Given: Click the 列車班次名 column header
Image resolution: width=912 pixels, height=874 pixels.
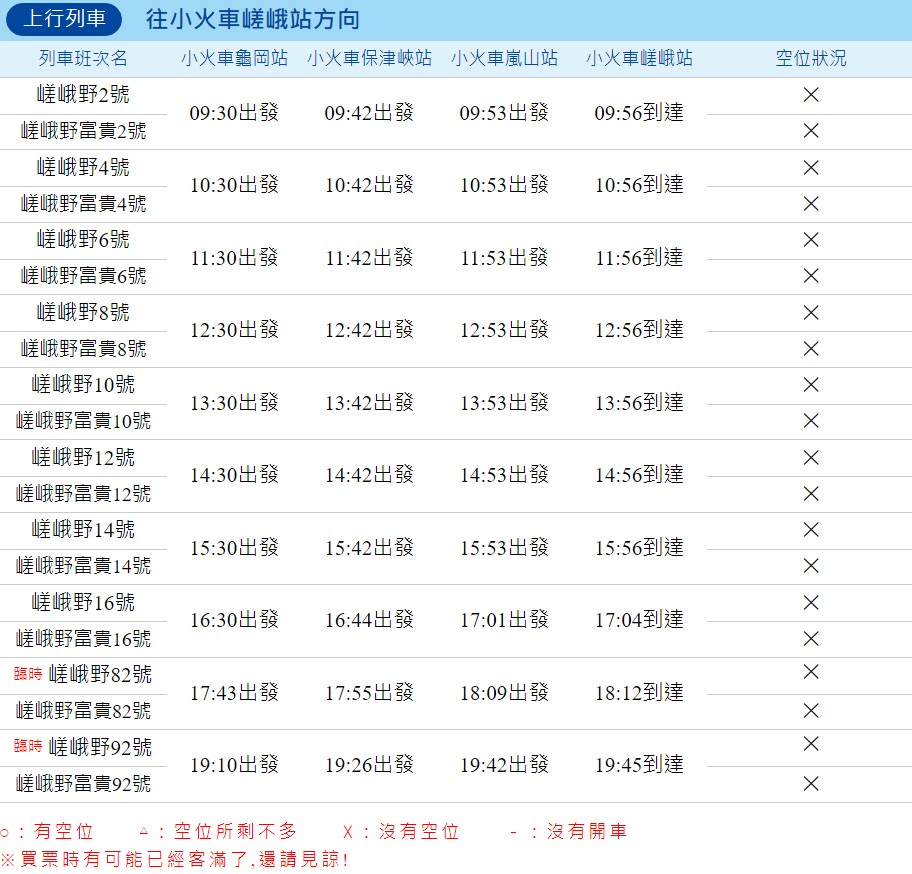Looking at the screenshot, I should (83, 58).
